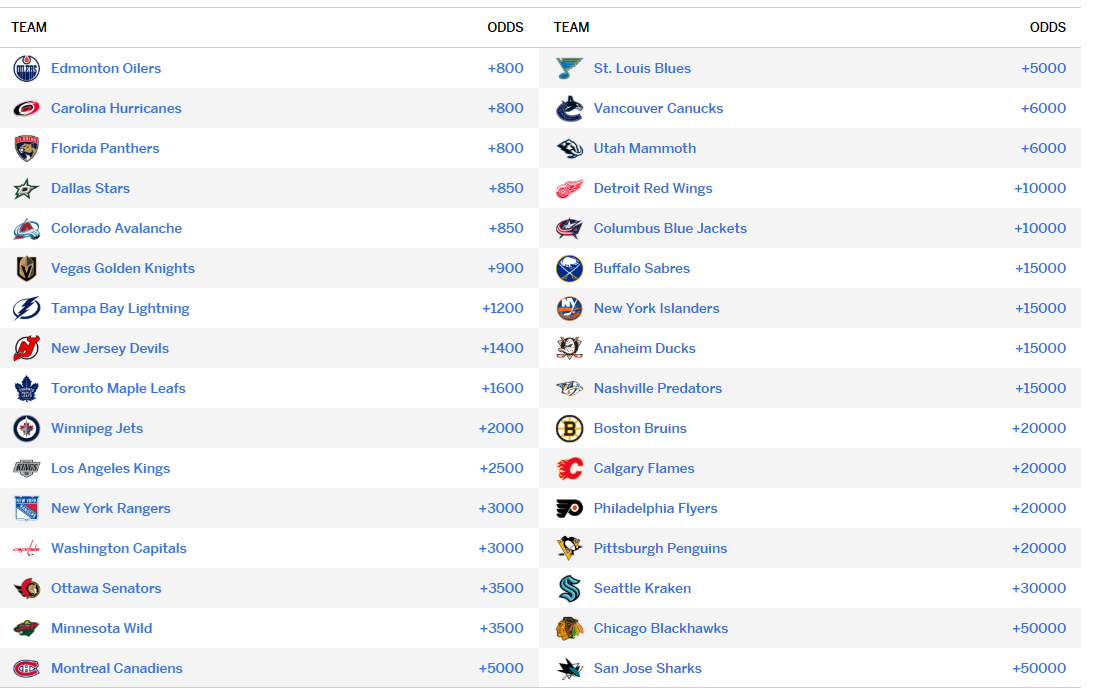The image size is (1093, 697).
Task: Click the Detroit Red Wings logo
Action: [x=570, y=188]
